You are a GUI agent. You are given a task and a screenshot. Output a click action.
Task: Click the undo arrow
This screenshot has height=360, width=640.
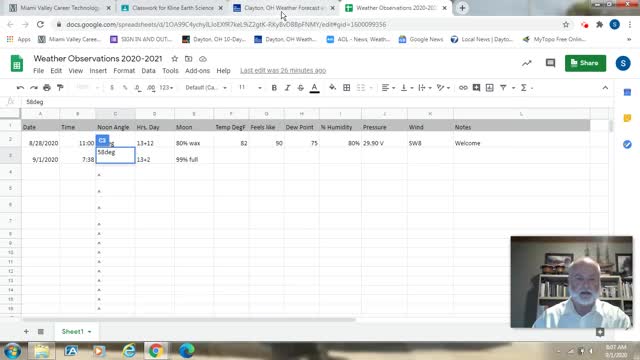[x=20, y=88]
